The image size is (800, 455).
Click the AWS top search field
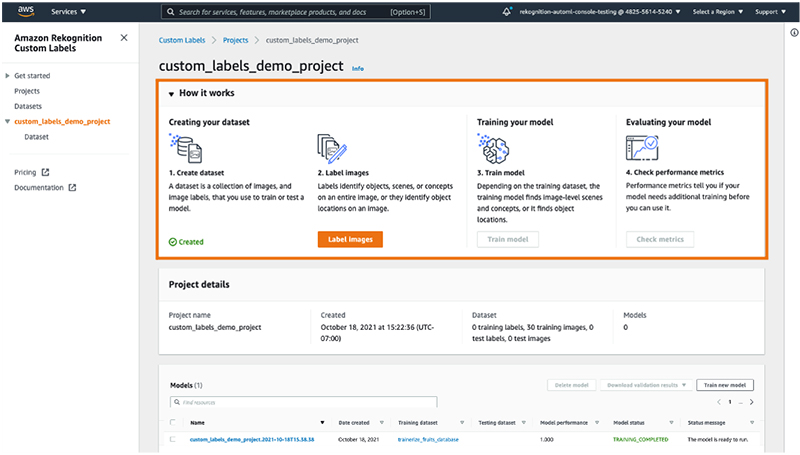coord(296,12)
